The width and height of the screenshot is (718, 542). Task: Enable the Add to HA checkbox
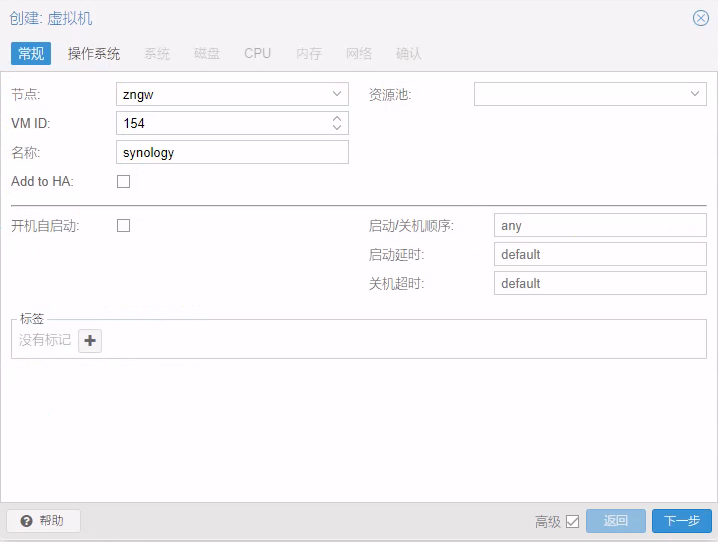124,182
